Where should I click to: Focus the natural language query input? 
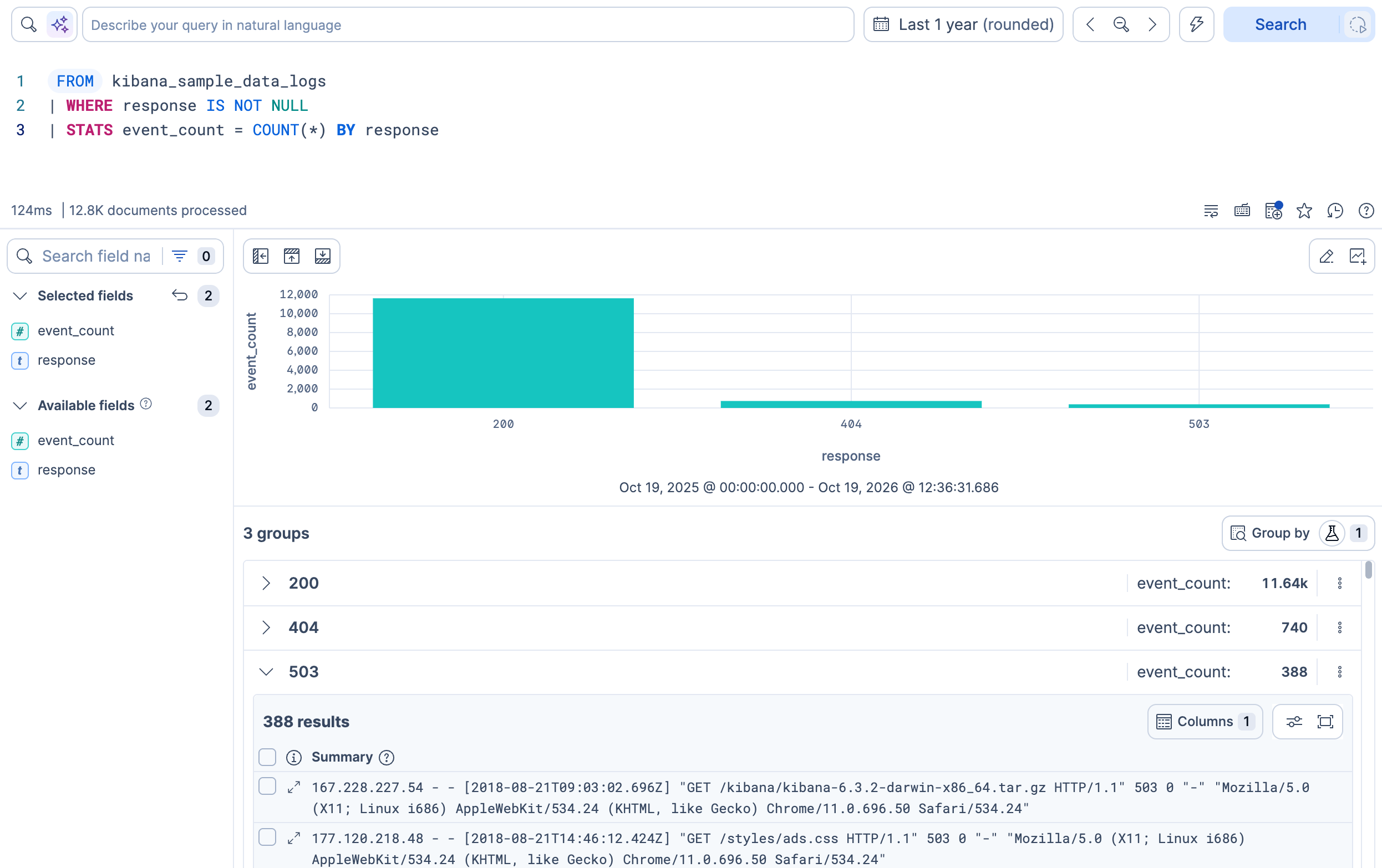click(x=468, y=25)
